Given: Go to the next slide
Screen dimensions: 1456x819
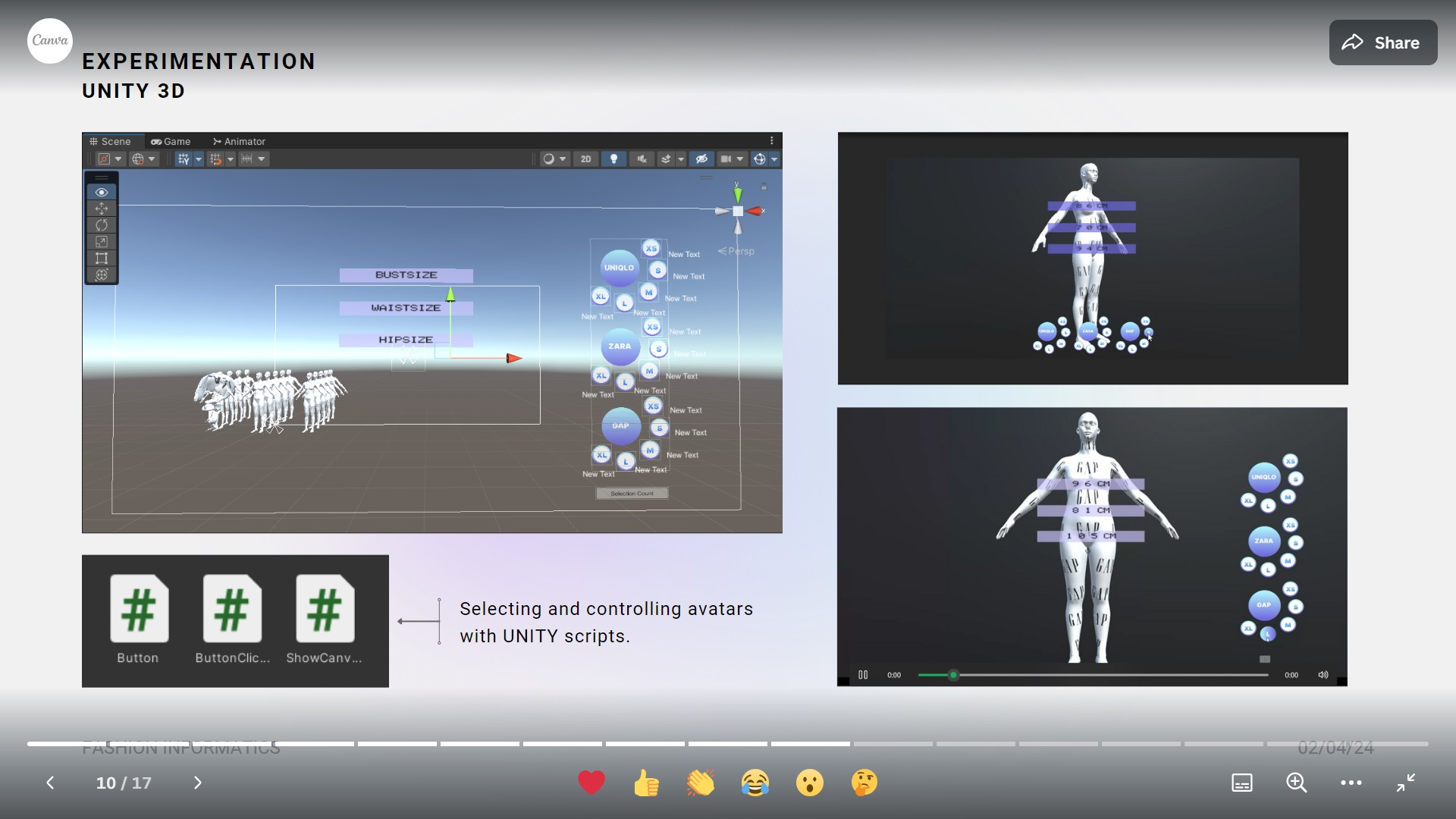Looking at the screenshot, I should tap(197, 782).
